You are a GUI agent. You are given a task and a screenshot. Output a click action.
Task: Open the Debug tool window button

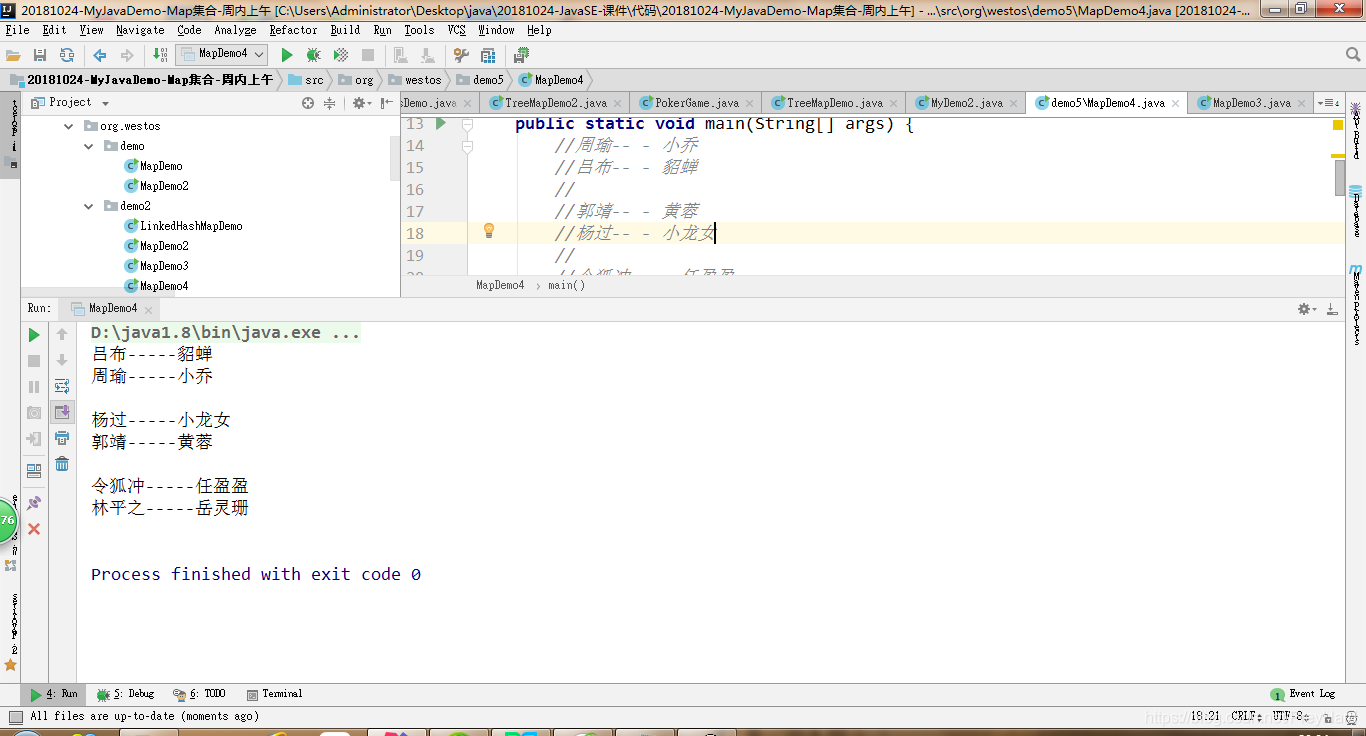point(126,694)
